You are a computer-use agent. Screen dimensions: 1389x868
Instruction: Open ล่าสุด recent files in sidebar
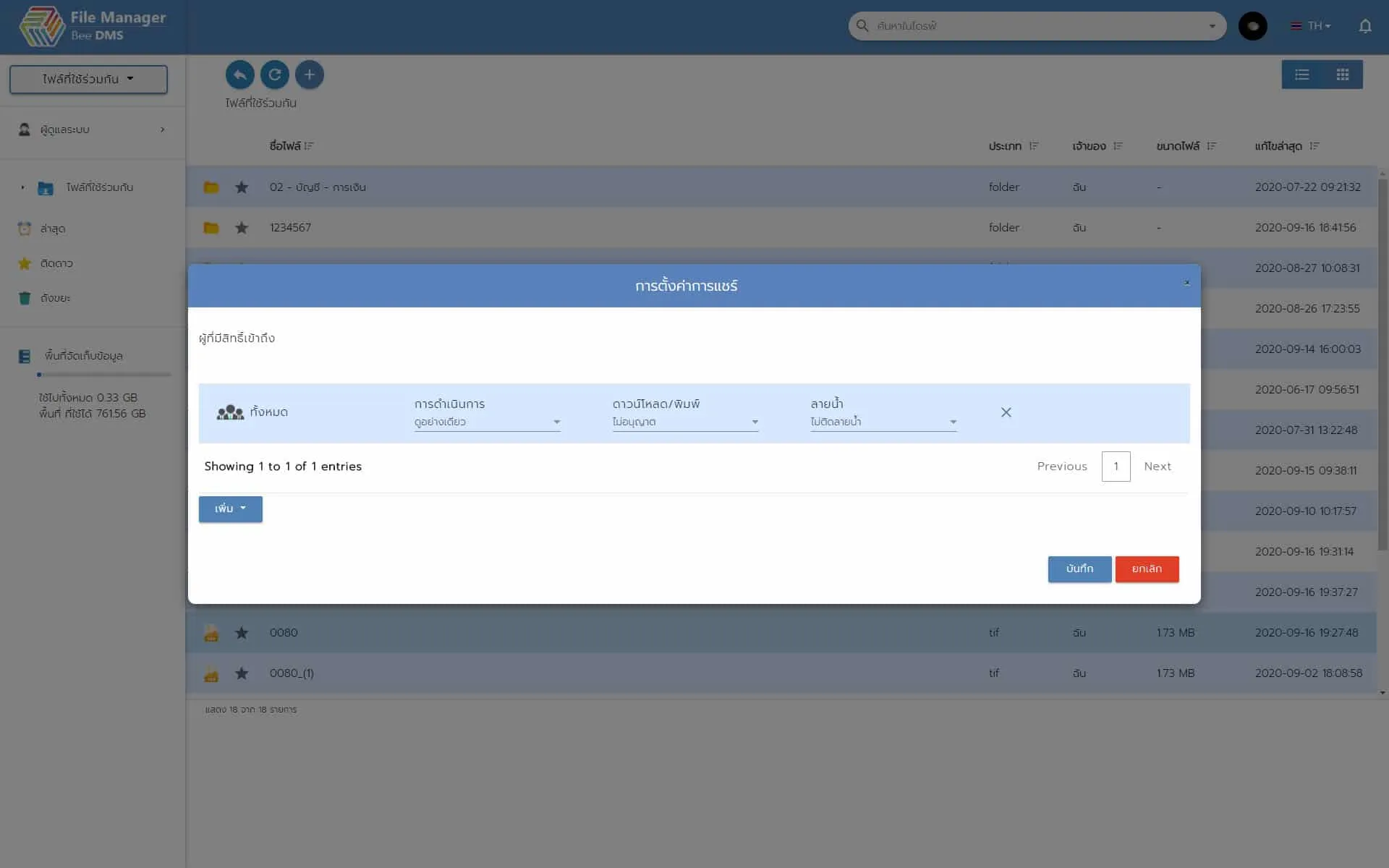click(x=53, y=229)
